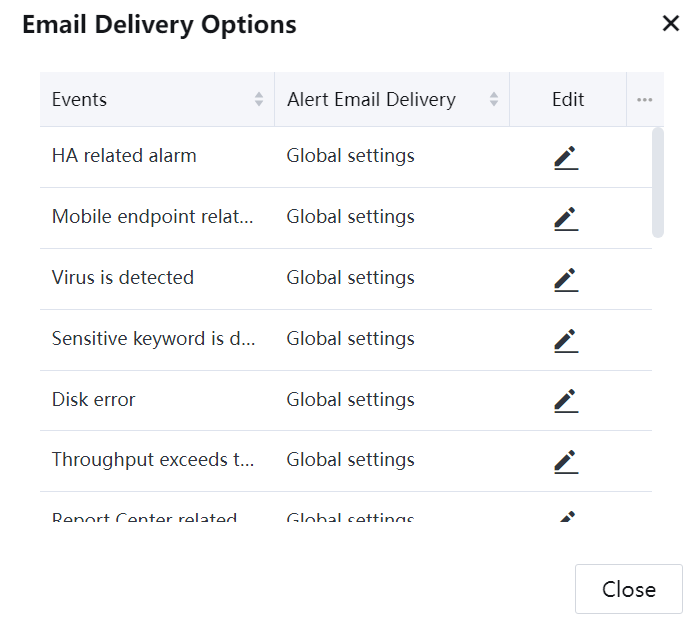Edit the HA related alarm row
This screenshot has width=698, height=622.
pos(566,158)
